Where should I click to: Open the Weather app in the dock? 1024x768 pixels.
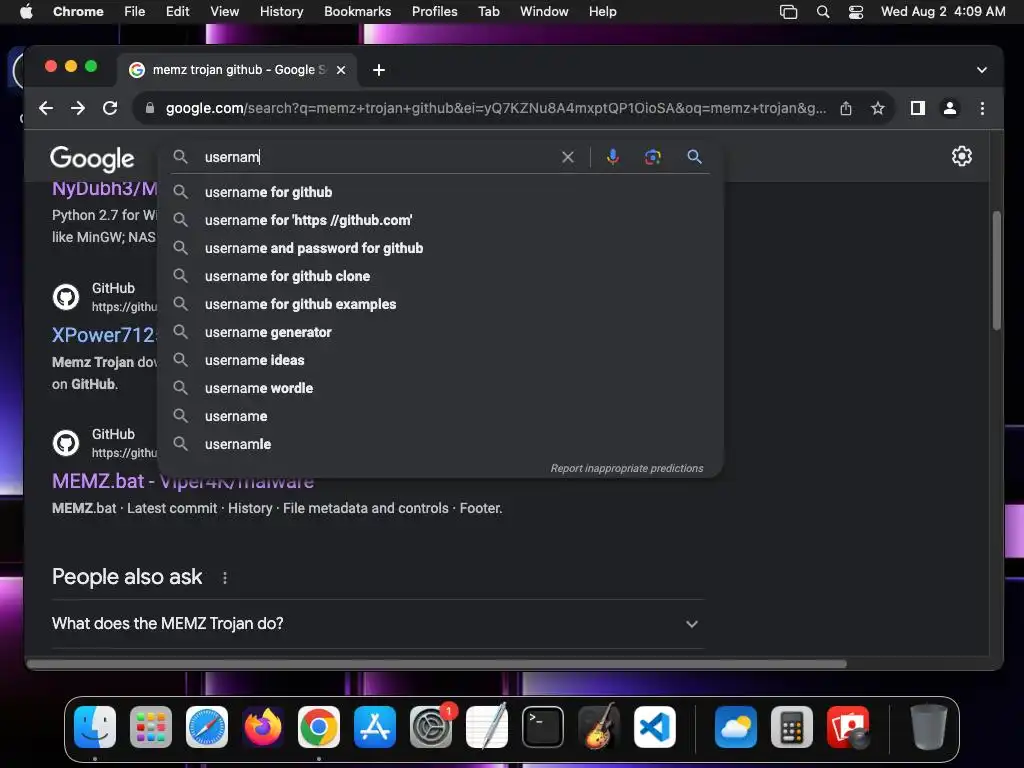pos(735,727)
